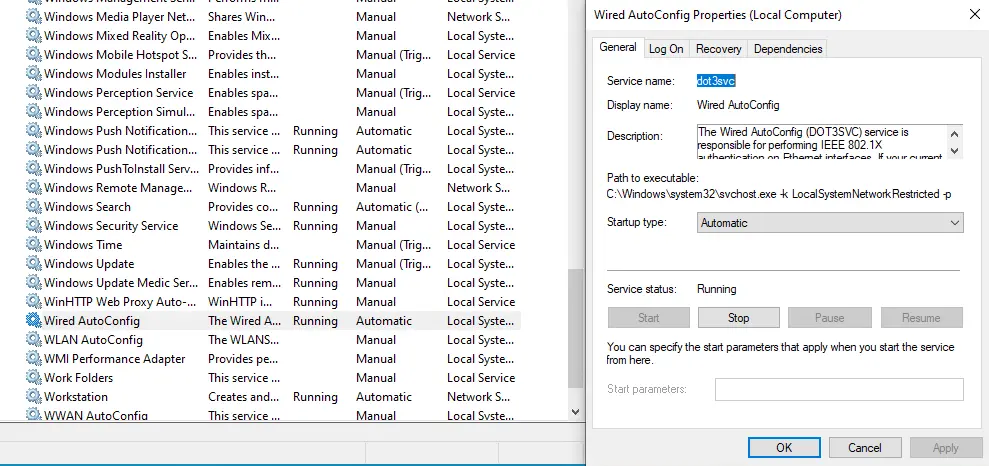Viewport: 989px width, 466px height.
Task: Cancel the properties dialog
Action: pyautogui.click(x=865, y=448)
